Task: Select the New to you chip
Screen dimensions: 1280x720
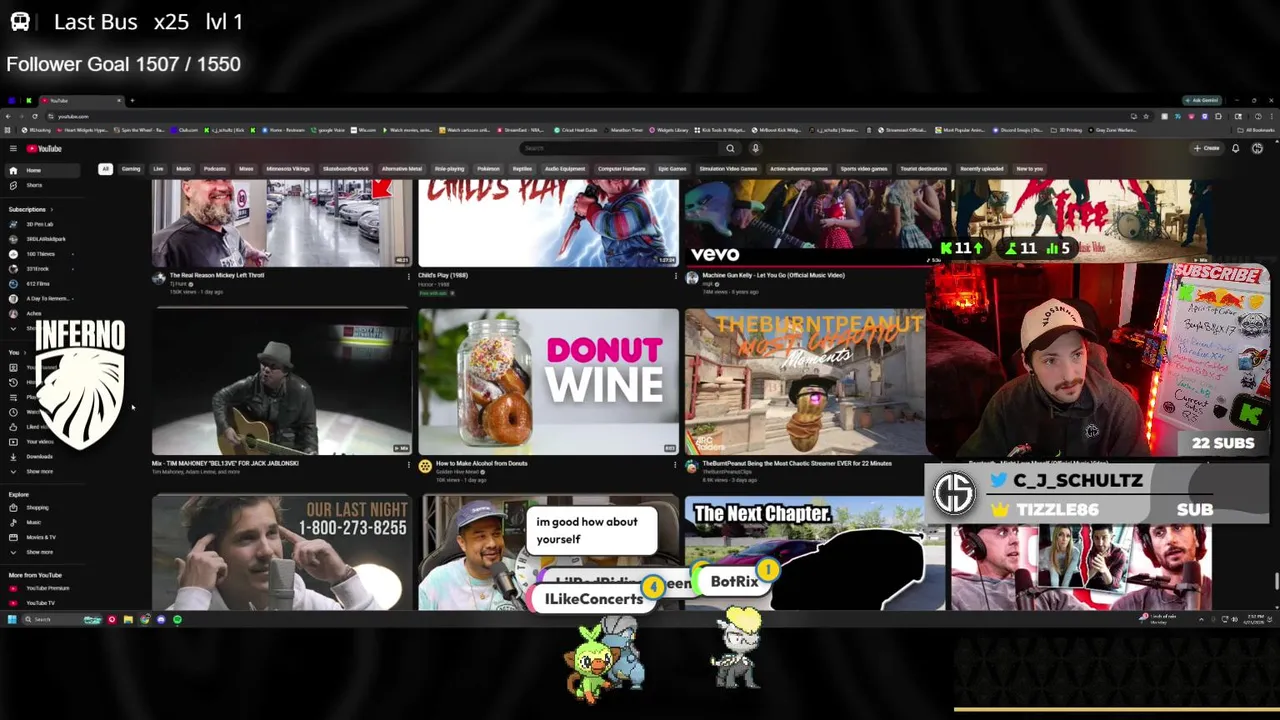Action: 1029,169
